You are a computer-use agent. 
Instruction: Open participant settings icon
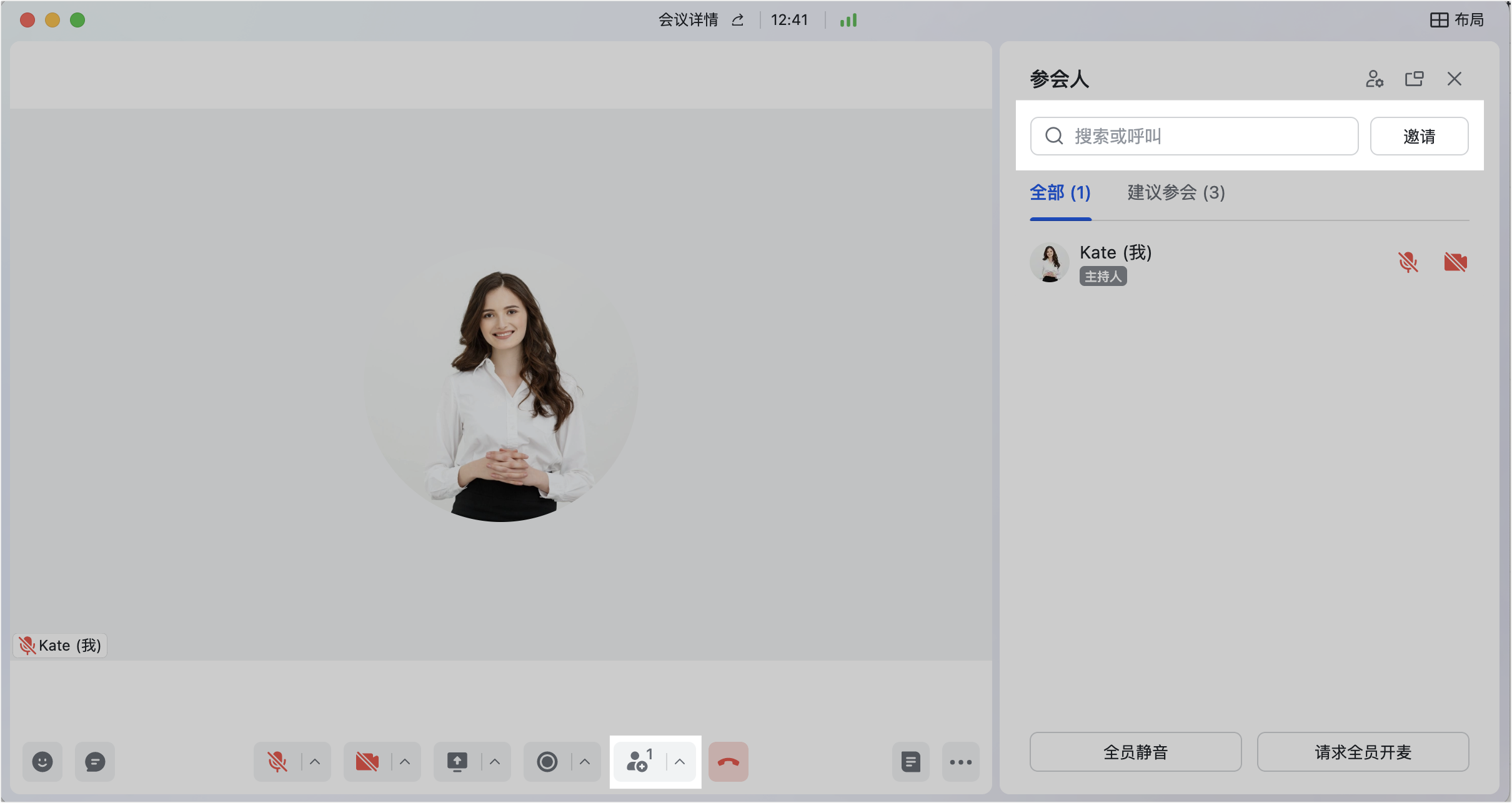tap(1375, 79)
